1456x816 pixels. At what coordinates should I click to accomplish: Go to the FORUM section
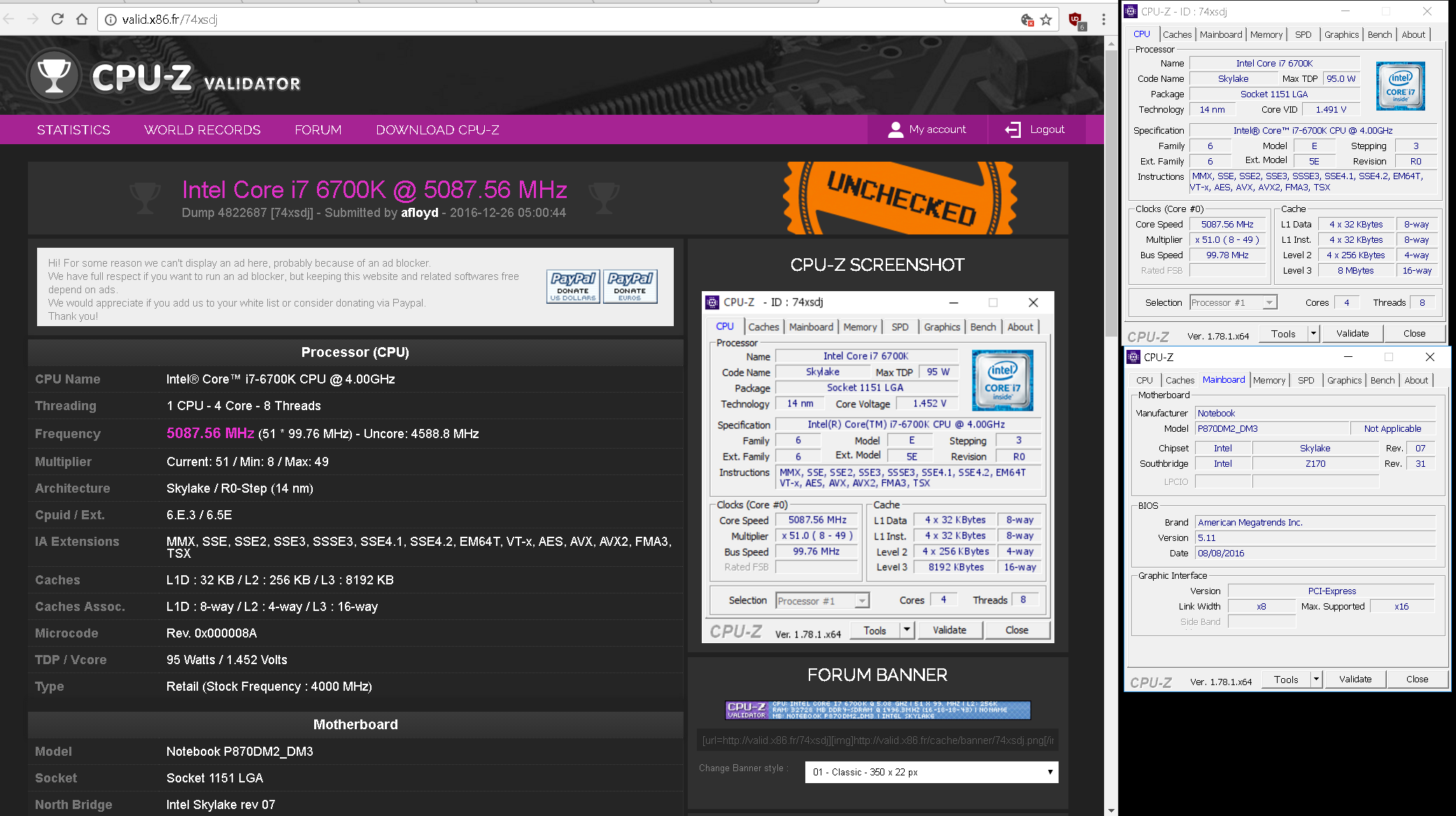pos(318,129)
